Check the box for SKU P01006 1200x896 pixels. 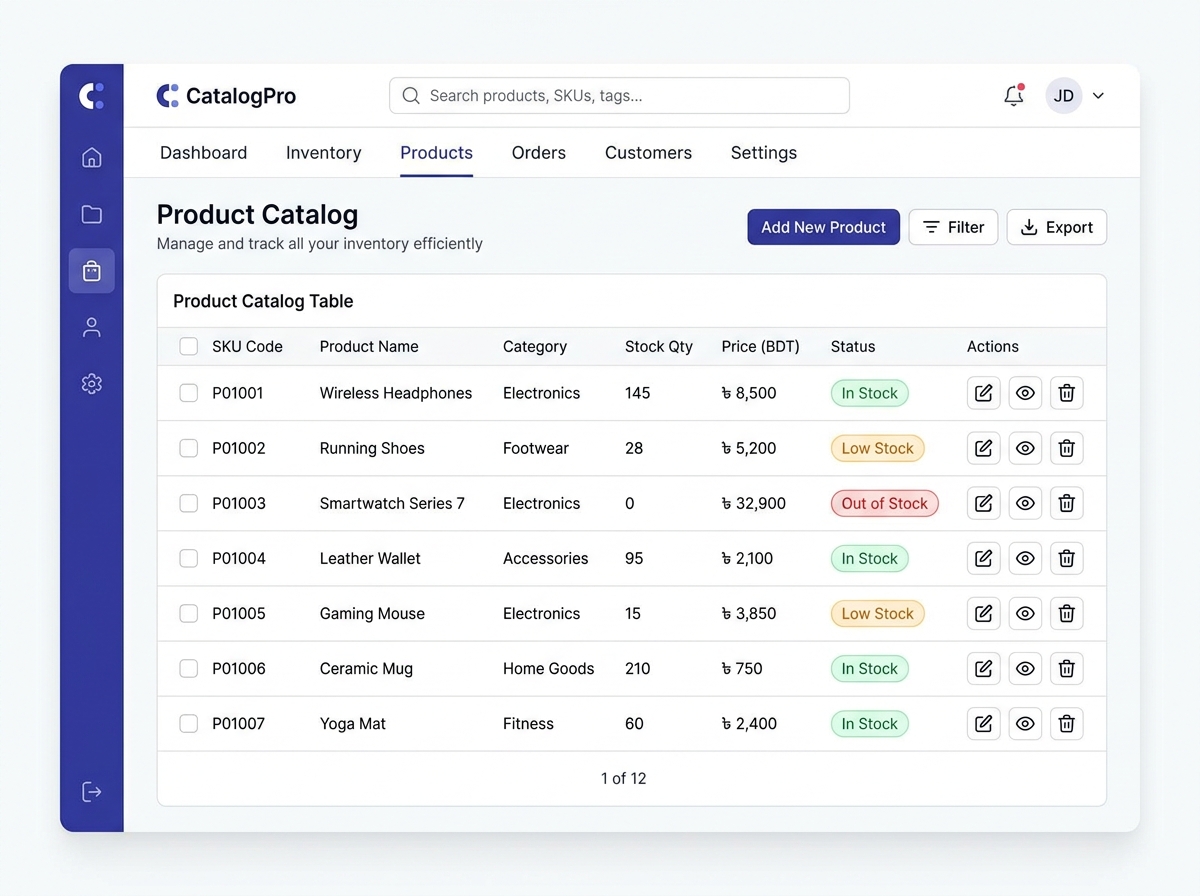click(188, 668)
